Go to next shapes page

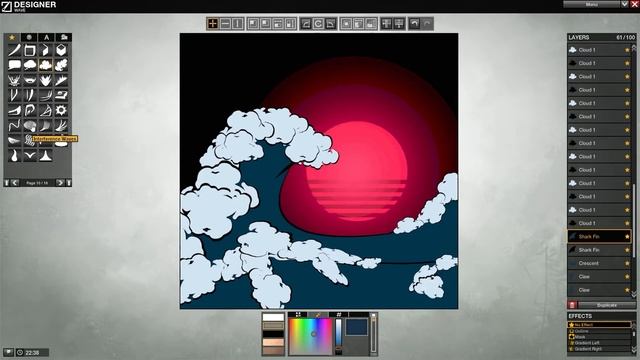point(60,183)
